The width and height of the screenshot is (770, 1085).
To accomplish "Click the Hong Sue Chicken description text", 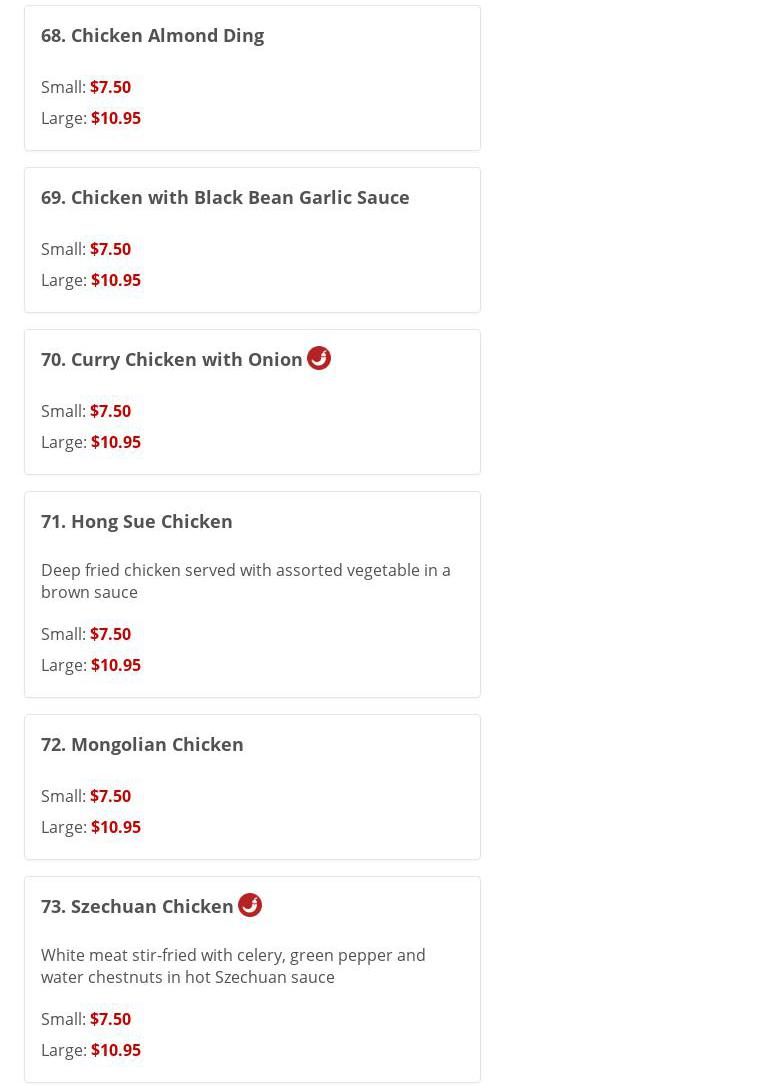I will click(x=245, y=581).
